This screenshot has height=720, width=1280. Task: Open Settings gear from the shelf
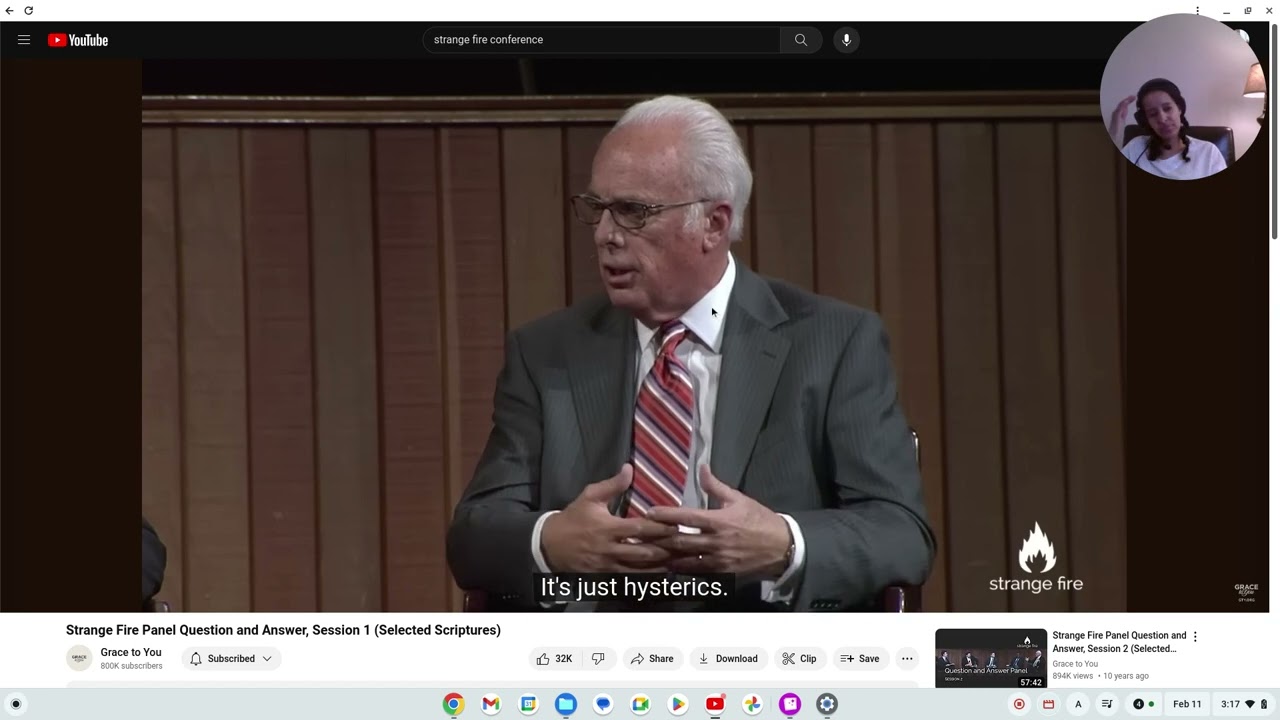(x=827, y=704)
